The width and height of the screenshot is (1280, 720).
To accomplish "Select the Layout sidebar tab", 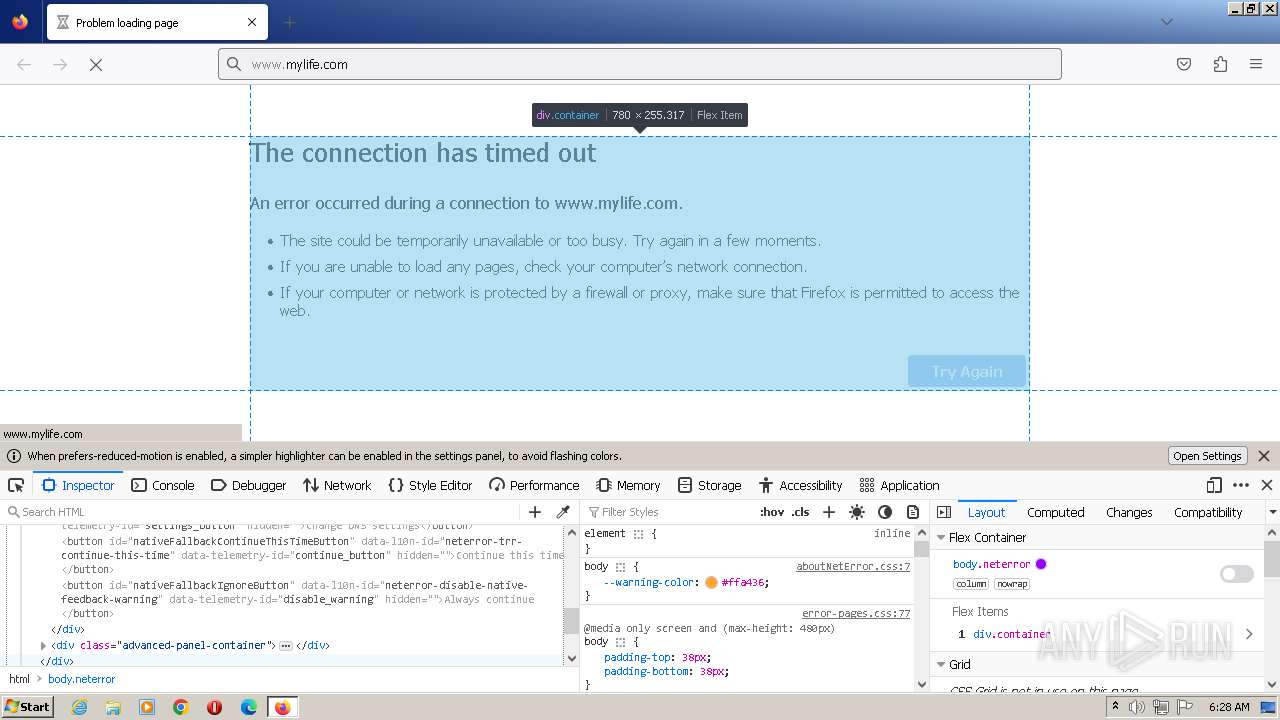I will (986, 512).
